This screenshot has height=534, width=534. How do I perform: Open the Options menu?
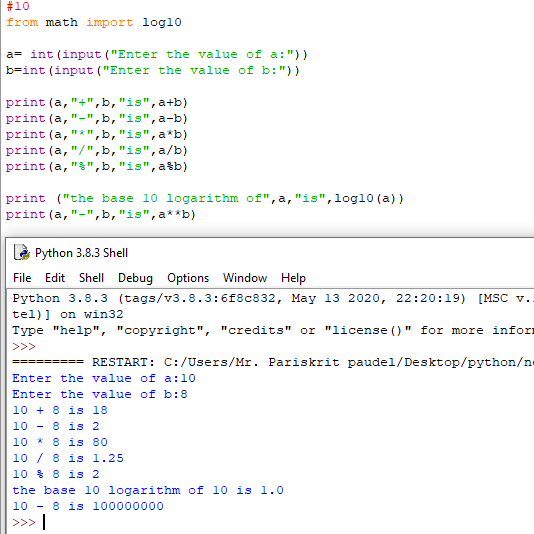(x=188, y=278)
